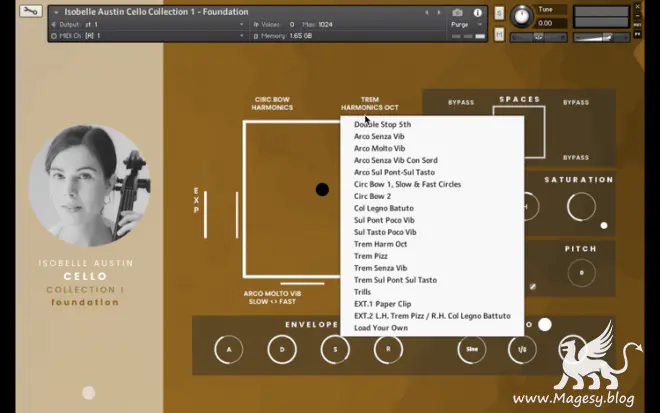Toggle the lower right Spaces BYPASS
Viewport: 660px width, 413px height.
[576, 157]
